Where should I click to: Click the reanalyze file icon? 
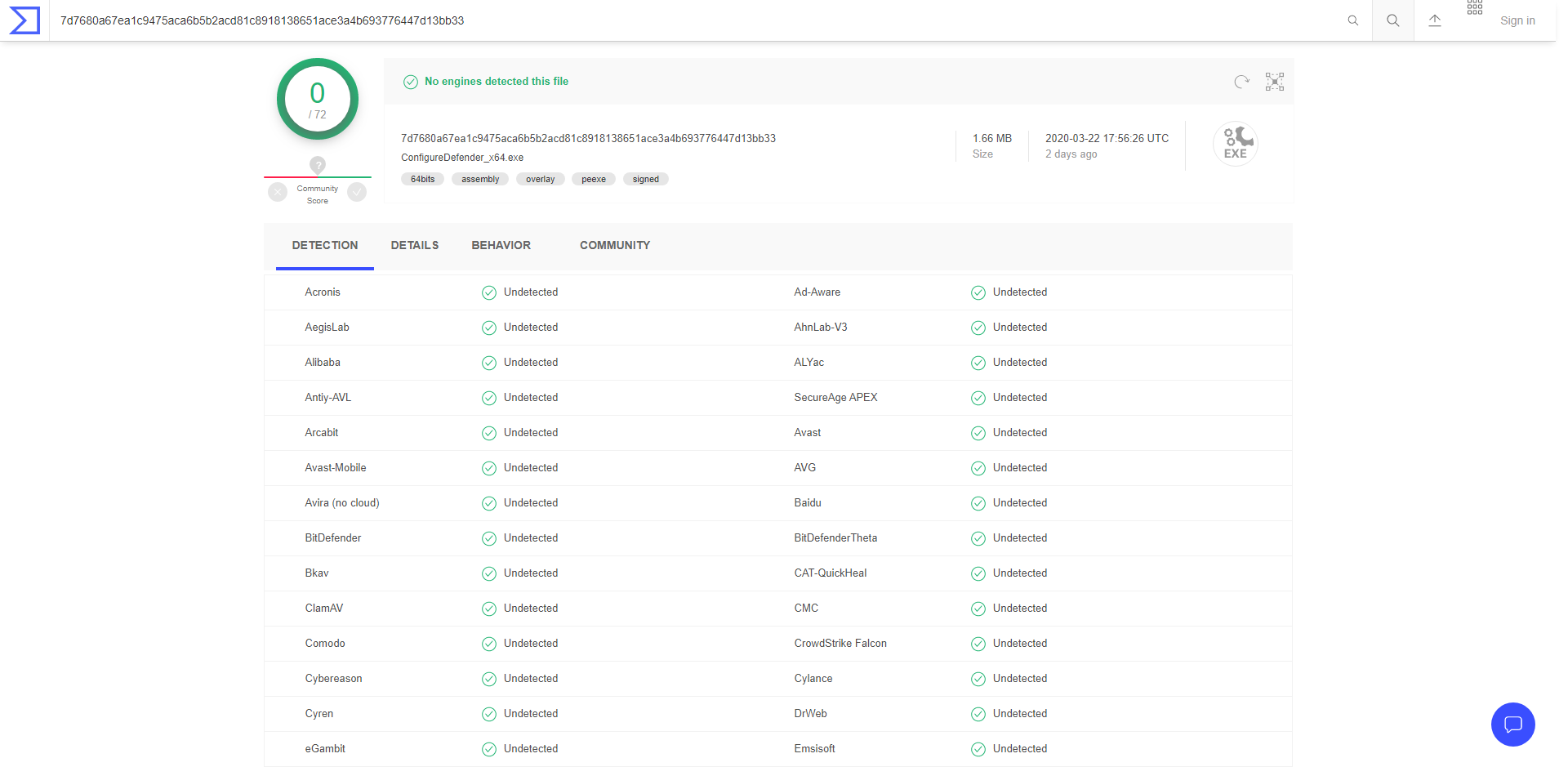coord(1241,82)
